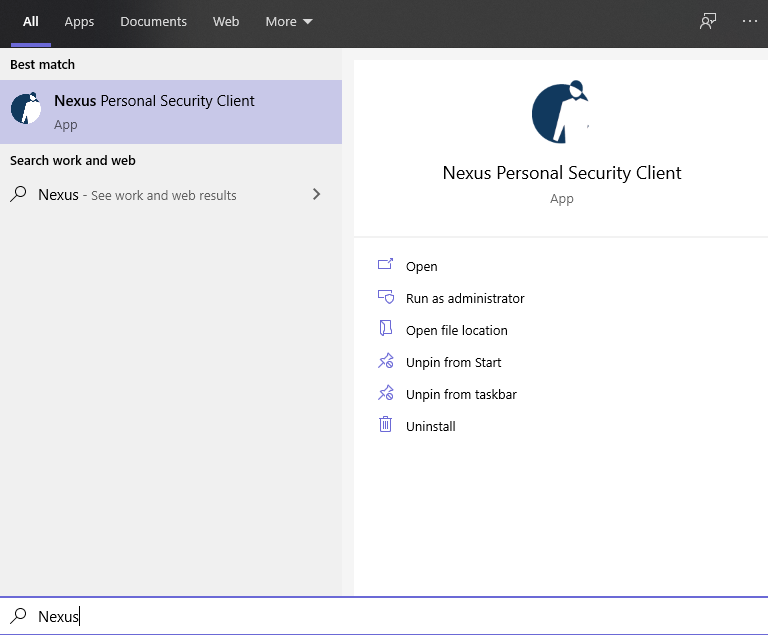Switch to the Documents tab
768x635 pixels.
(153, 22)
